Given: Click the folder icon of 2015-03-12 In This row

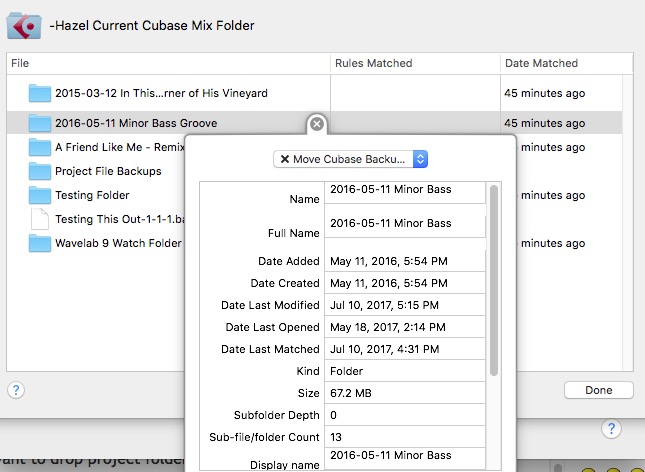Looking at the screenshot, I should (40, 93).
